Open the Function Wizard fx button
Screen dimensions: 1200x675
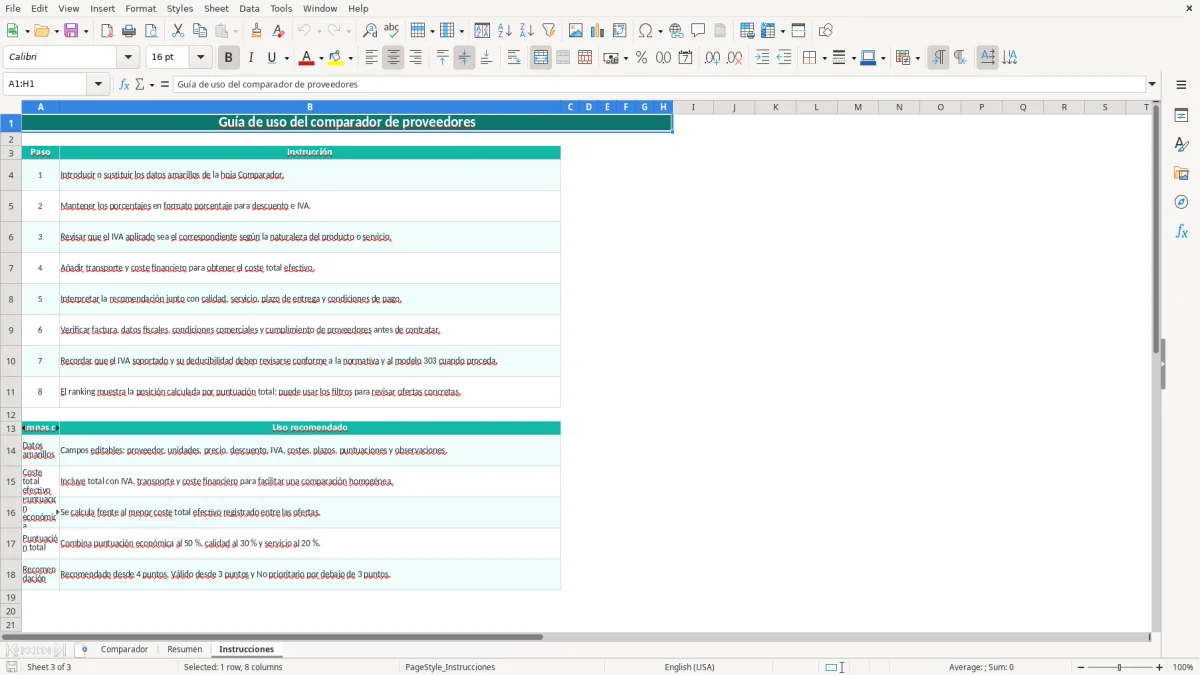124,84
